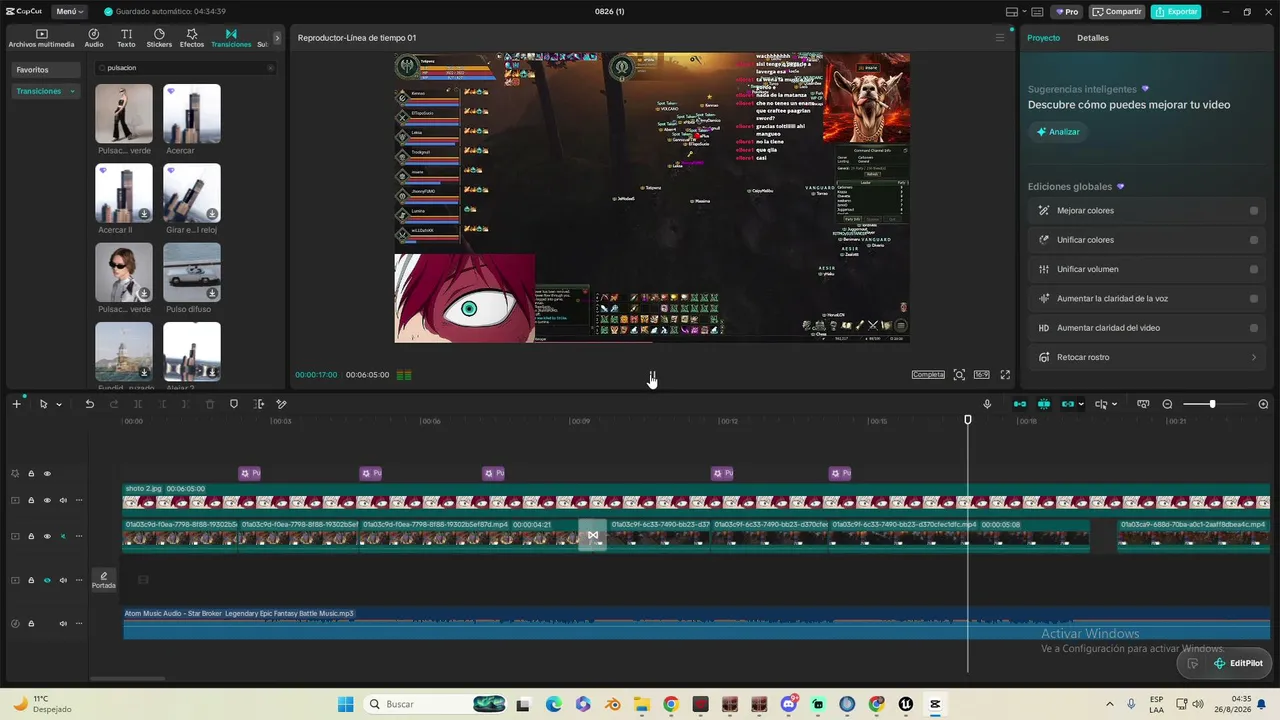Select the pointer selection tool
The height and width of the screenshot is (720, 1280).
pos(43,404)
